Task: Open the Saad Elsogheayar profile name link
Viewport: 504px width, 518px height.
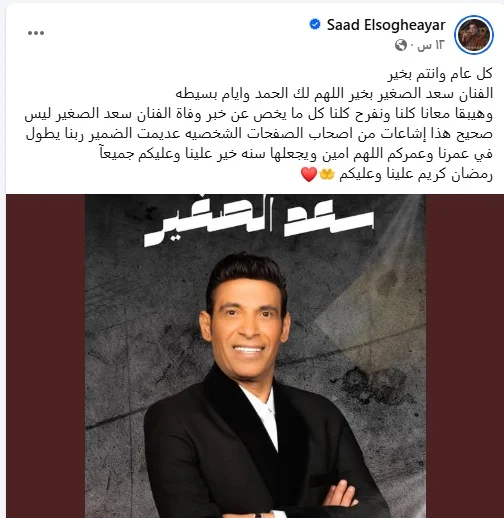Action: click(386, 25)
